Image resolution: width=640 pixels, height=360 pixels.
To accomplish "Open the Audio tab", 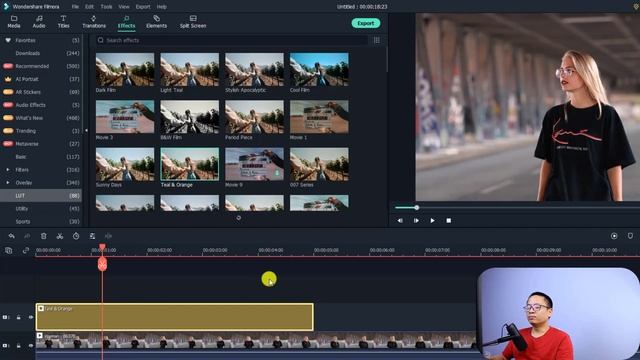I will coord(39,22).
